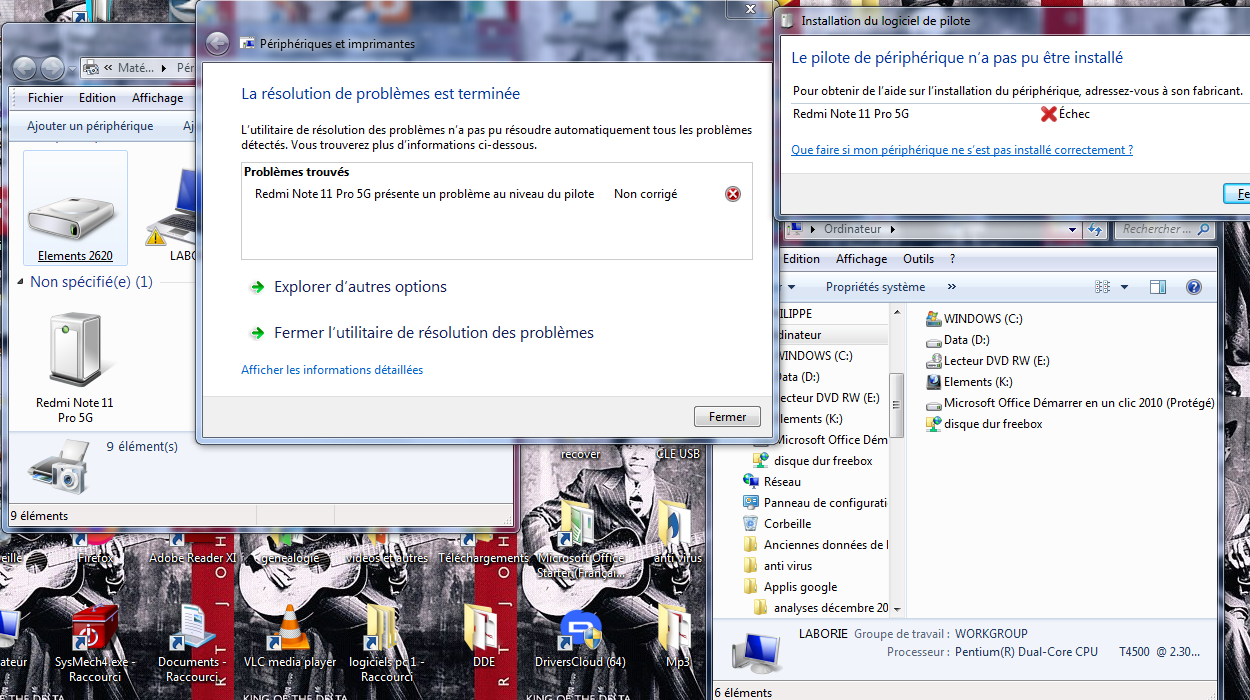Open Microsoft Office Démarrer en un clic drive
This screenshot has width=1250, height=700.
pos(1070,403)
